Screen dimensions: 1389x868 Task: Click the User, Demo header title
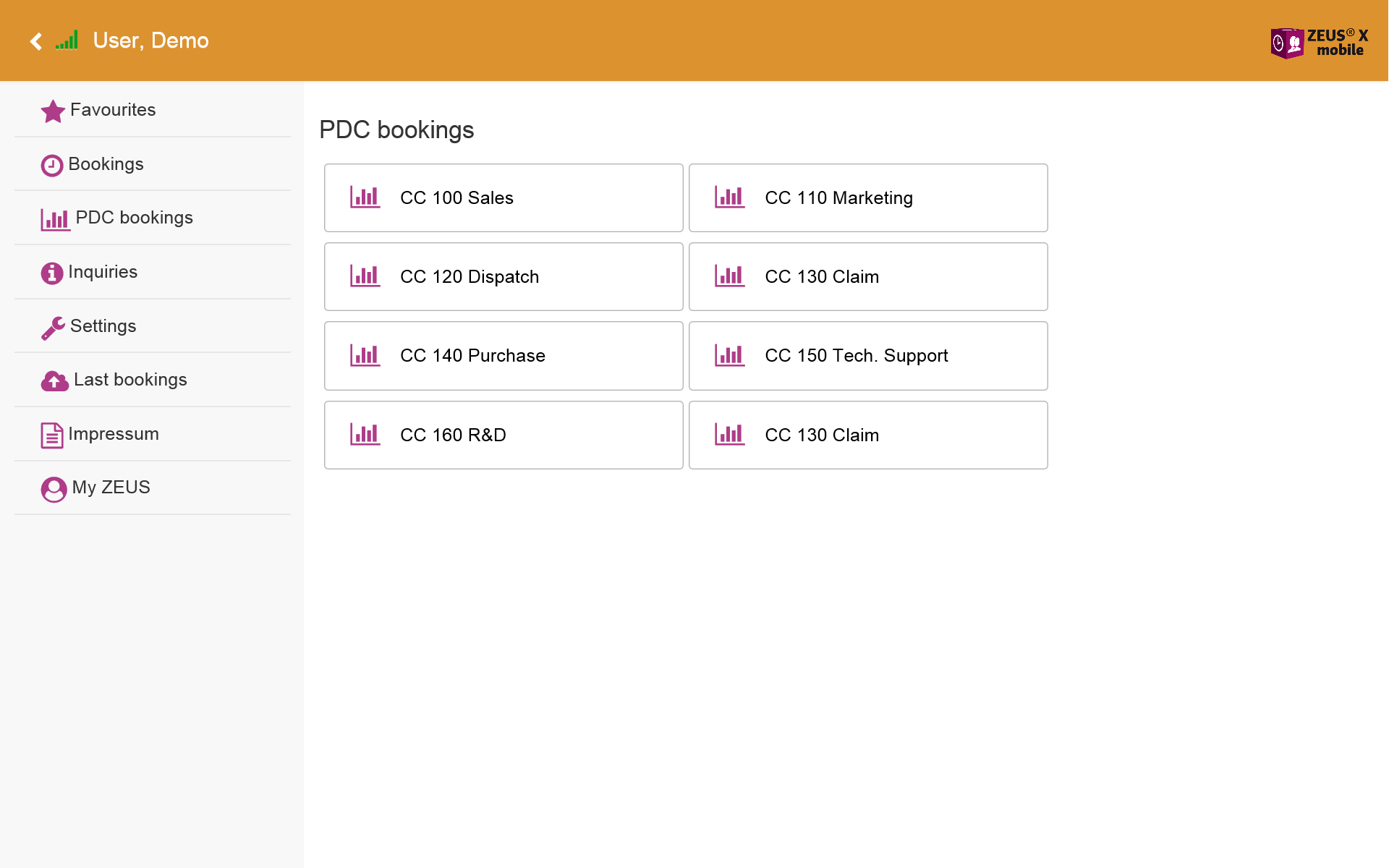pyautogui.click(x=150, y=41)
